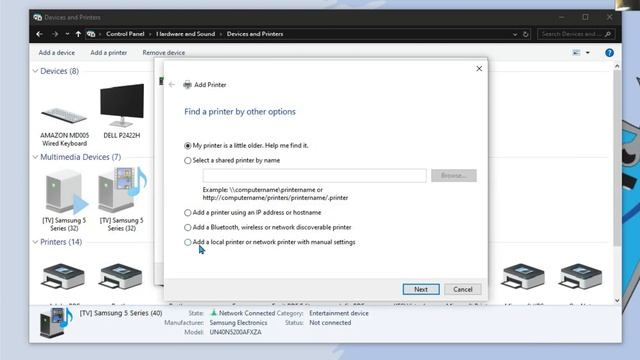This screenshot has width=640, height=360.
Task: Click the address bar Control Panel icon
Action: [91, 34]
